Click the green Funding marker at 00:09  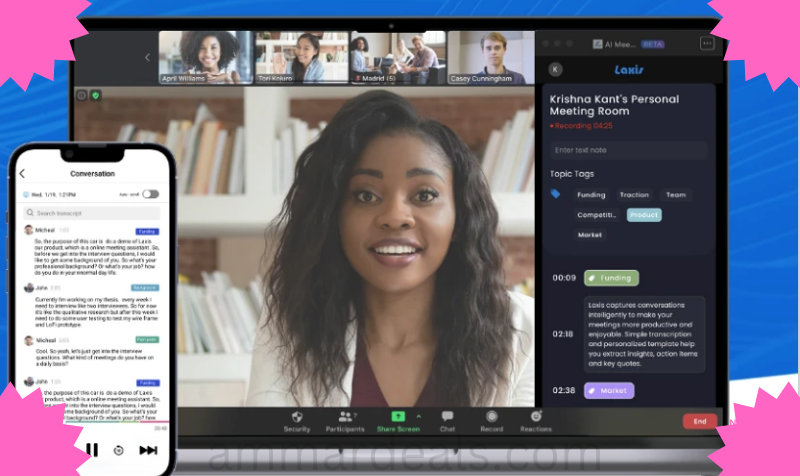pos(611,278)
